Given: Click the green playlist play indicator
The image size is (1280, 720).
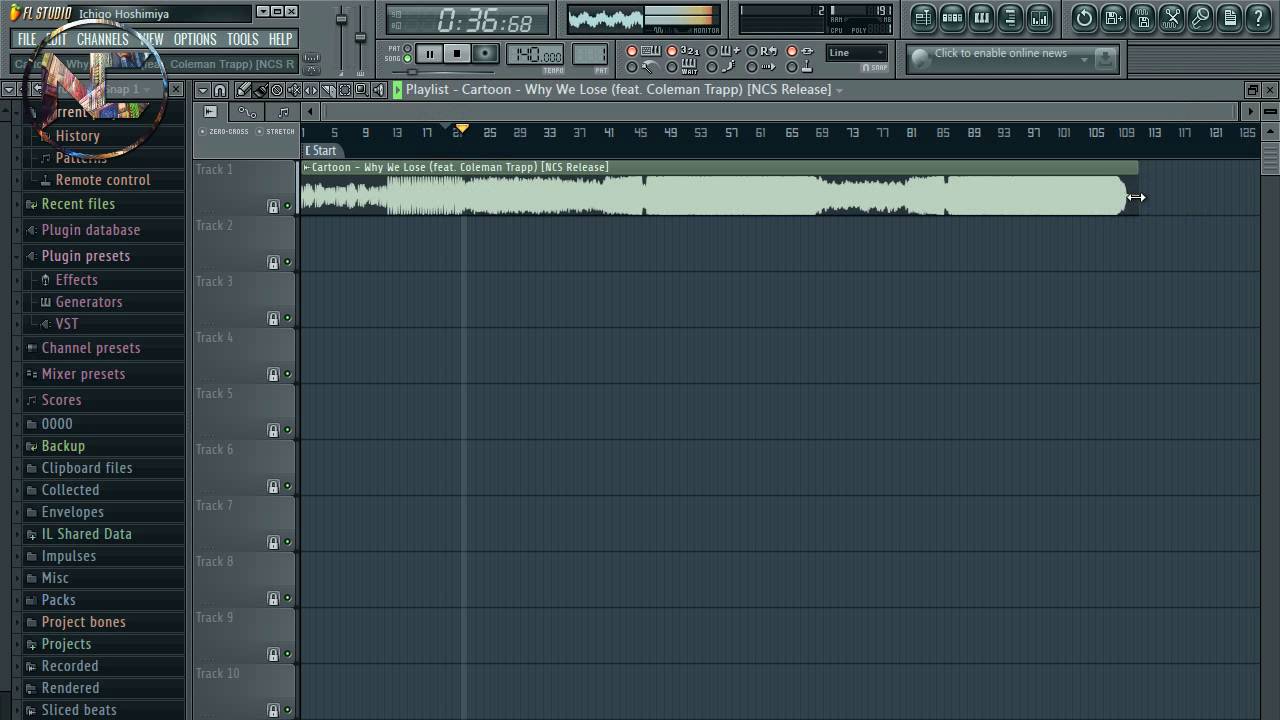Looking at the screenshot, I should click(x=397, y=90).
